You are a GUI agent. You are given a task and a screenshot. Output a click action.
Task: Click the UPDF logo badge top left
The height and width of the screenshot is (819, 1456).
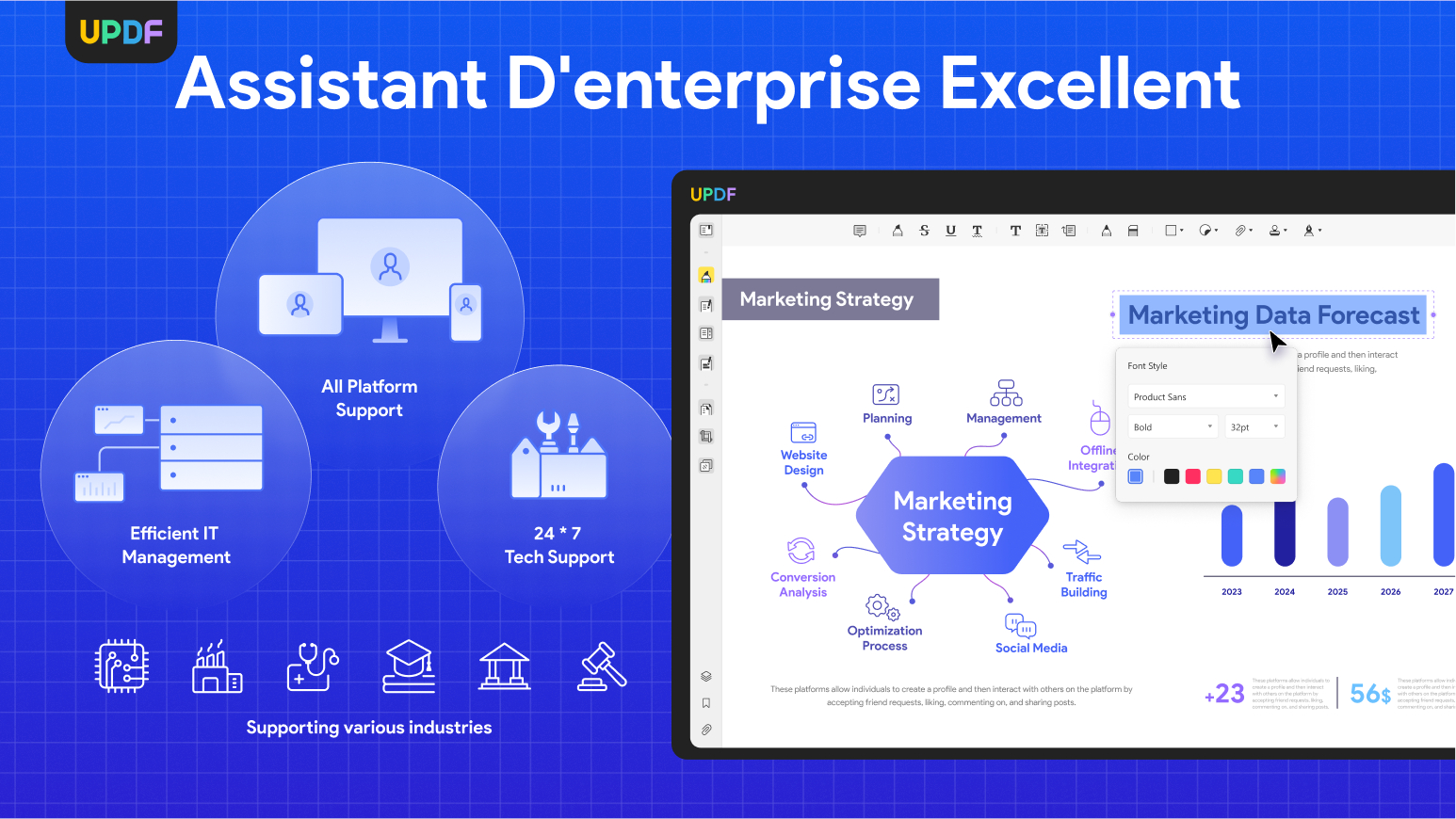pos(121,32)
